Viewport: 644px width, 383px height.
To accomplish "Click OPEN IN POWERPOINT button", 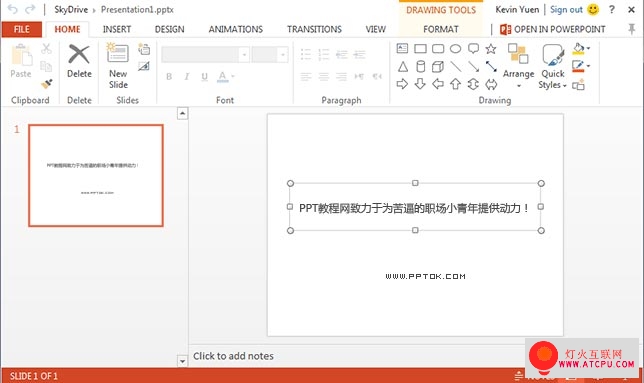I will [552, 29].
